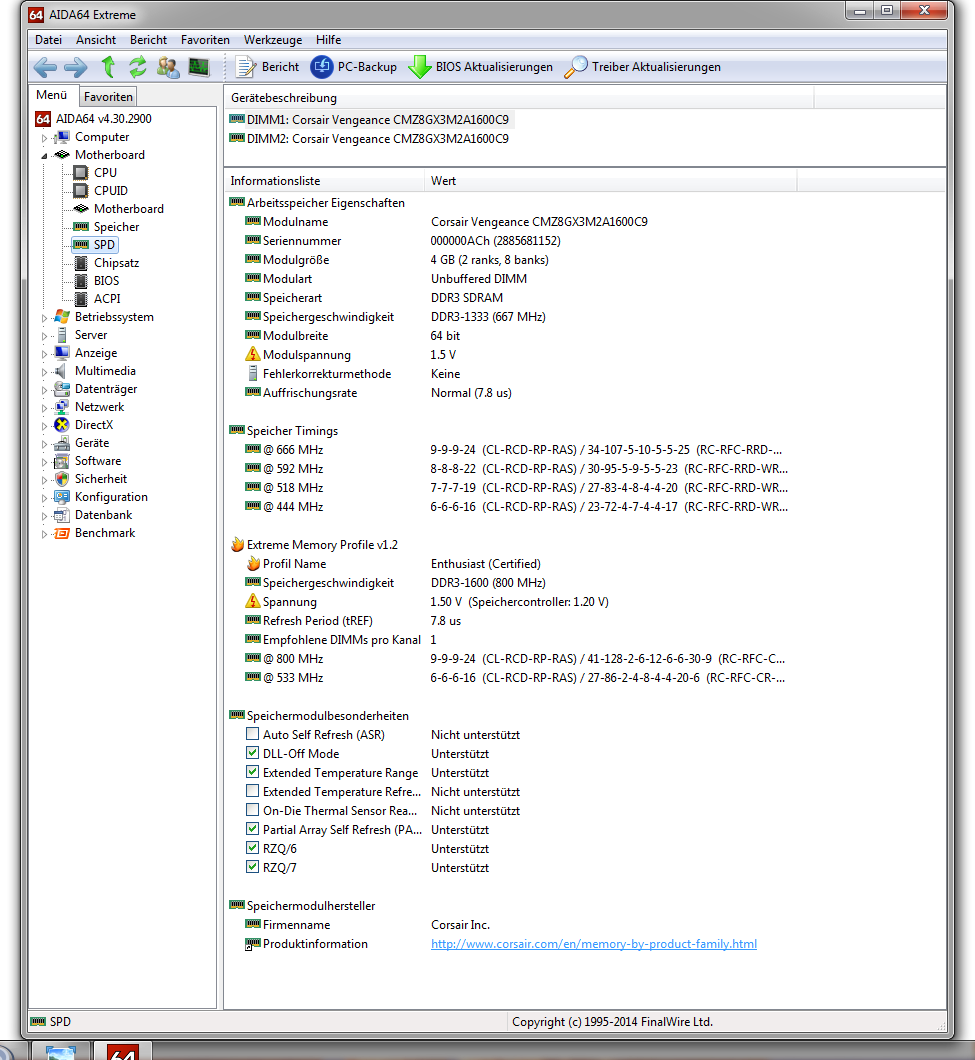Screen dimensions: 975x1060
Task: Click the system monitor screen icon in toolbar
Action: 199,67
